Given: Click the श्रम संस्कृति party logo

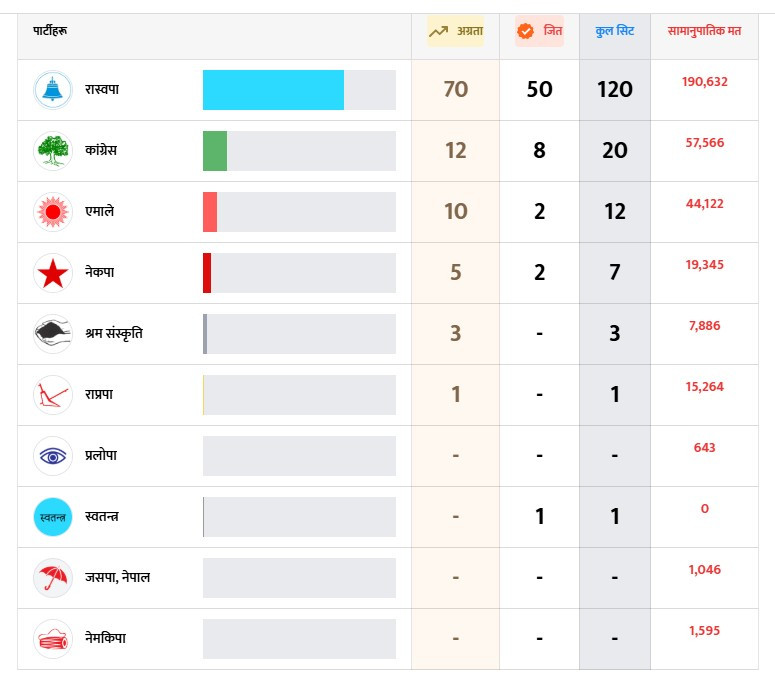Looking at the screenshot, I should [52, 334].
